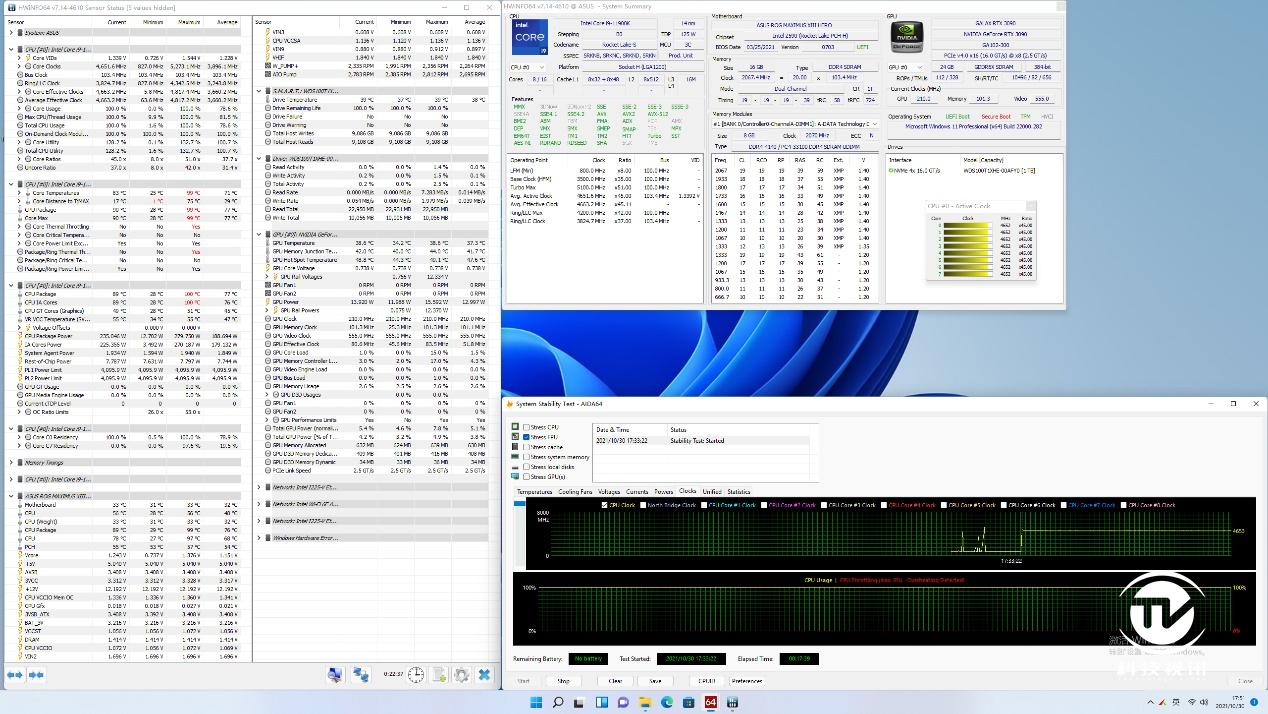This screenshot has width=1268, height=714.
Task: Click the collapse columns arrows icon in HWiNFO
Action: (36, 675)
